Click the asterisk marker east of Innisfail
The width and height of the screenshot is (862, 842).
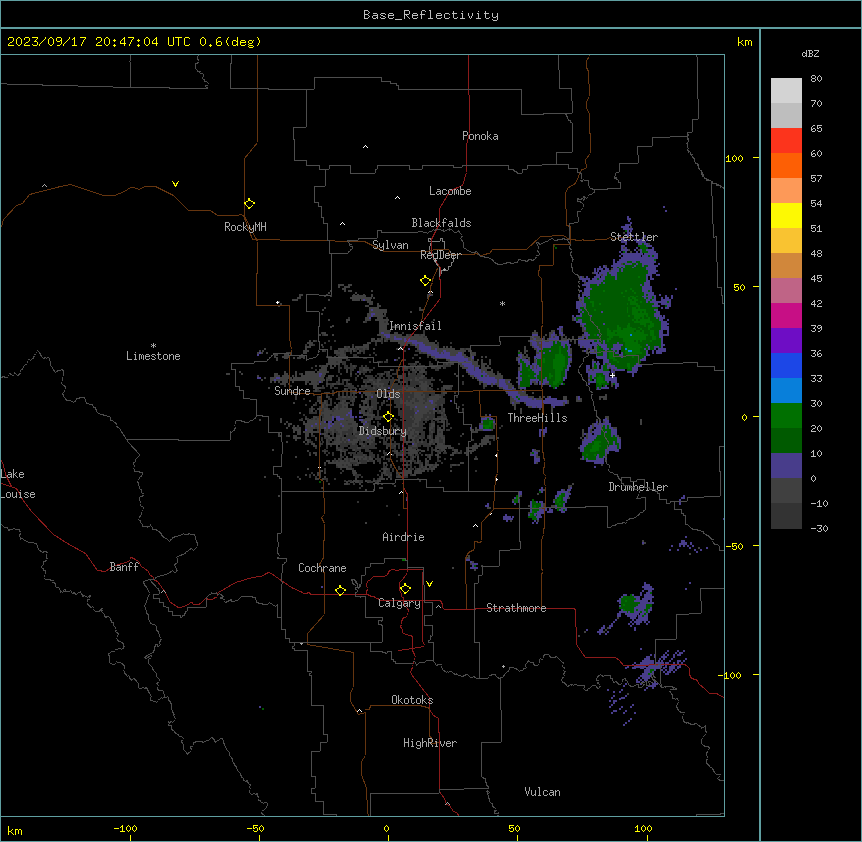click(x=502, y=303)
